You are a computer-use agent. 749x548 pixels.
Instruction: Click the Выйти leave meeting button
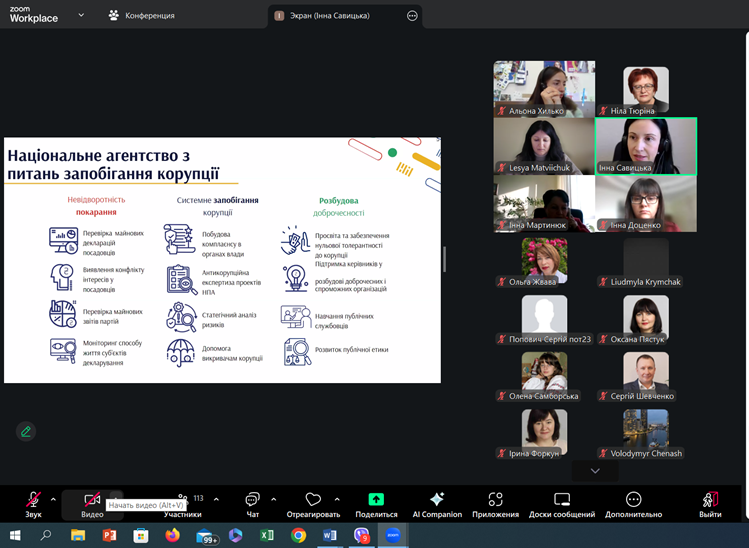click(710, 501)
